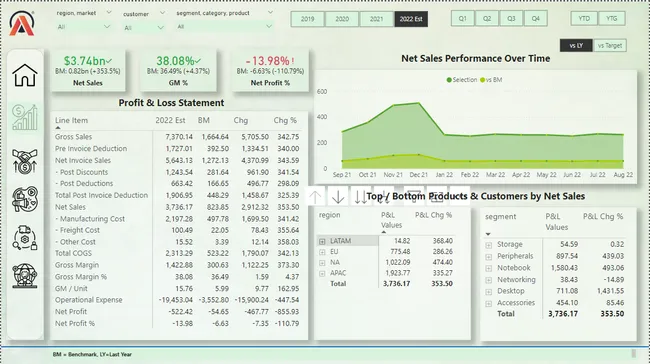The width and height of the screenshot is (650, 364).
Task: Select fiscal year 2019
Action: point(307,19)
